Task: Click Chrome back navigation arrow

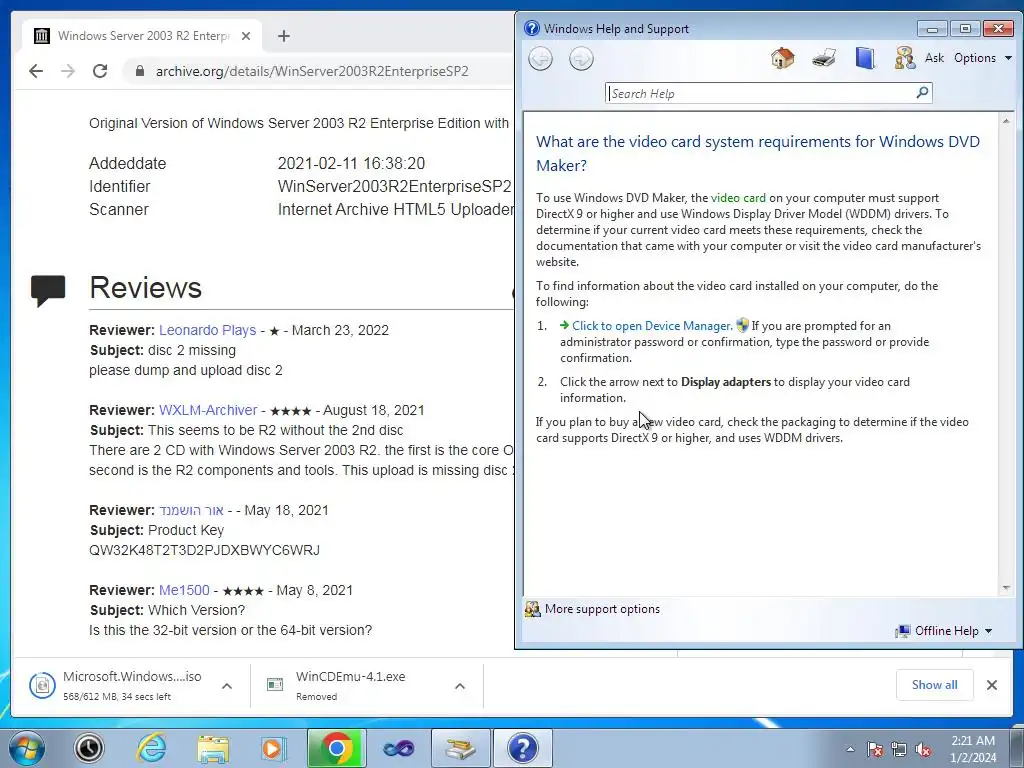Action: (x=36, y=71)
